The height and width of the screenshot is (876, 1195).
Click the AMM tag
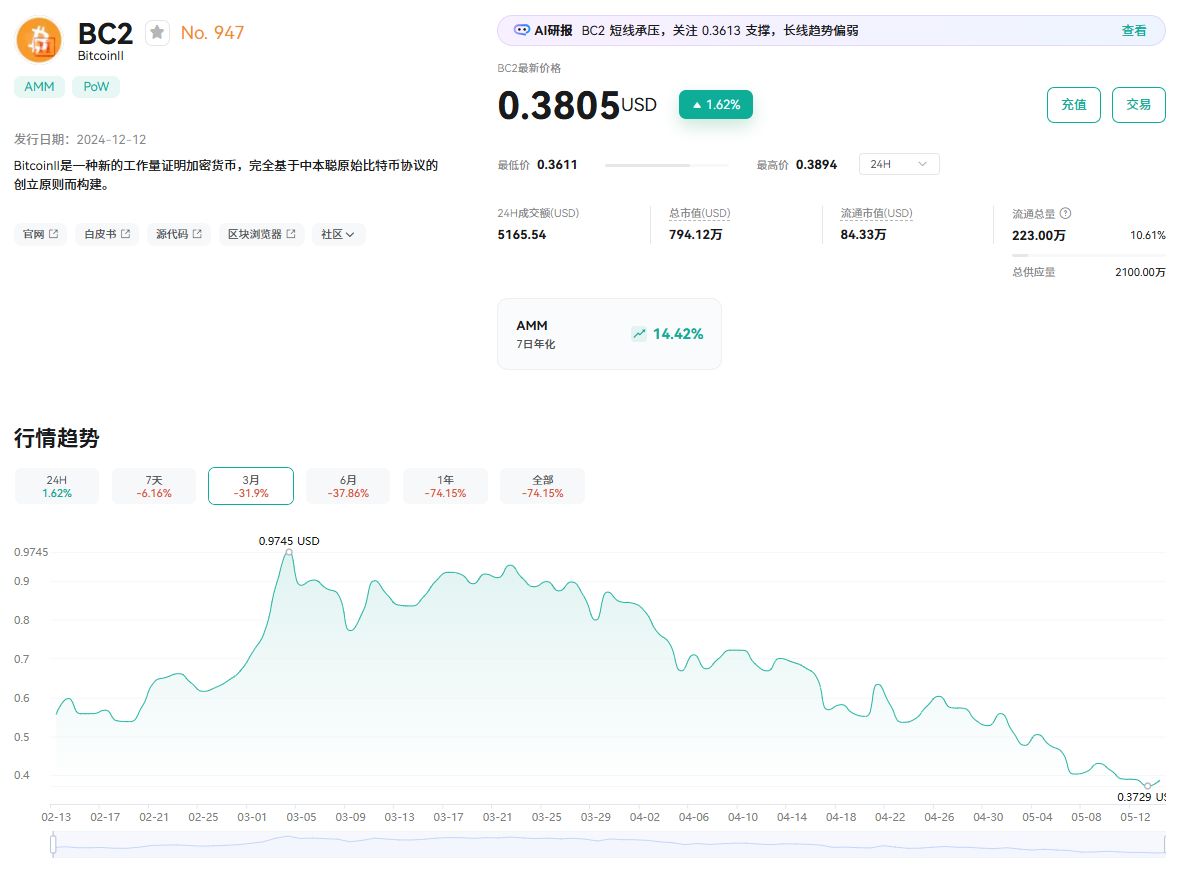coord(40,87)
